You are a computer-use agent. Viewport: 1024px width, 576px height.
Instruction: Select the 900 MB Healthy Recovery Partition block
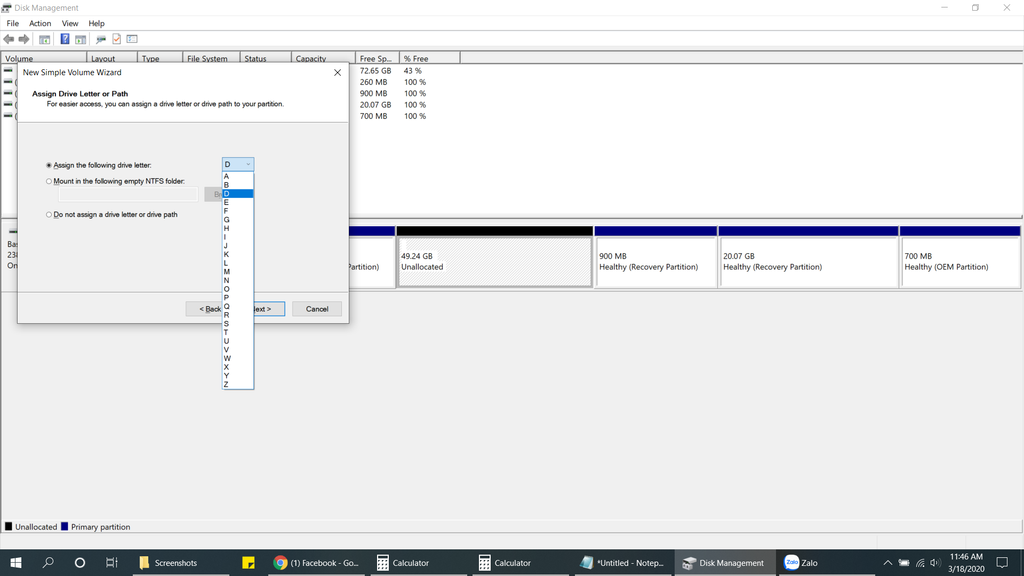pyautogui.click(x=656, y=261)
